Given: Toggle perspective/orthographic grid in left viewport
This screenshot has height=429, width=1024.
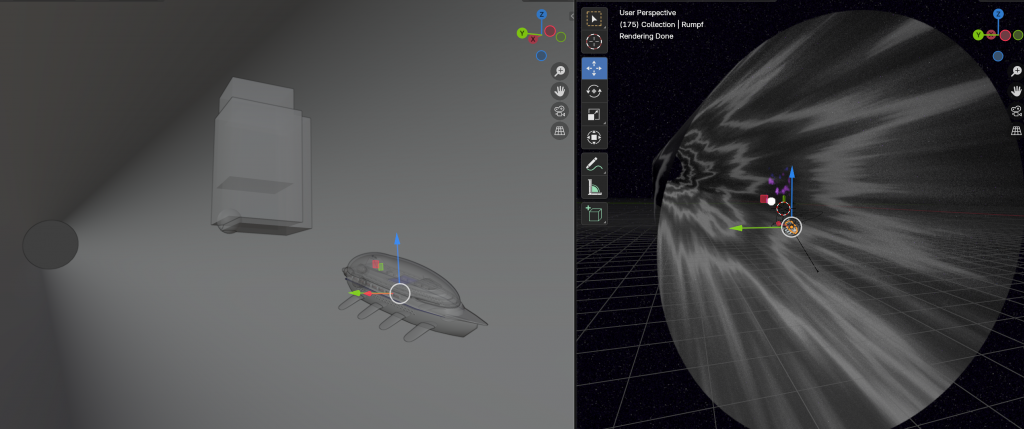Looking at the screenshot, I should [560, 131].
